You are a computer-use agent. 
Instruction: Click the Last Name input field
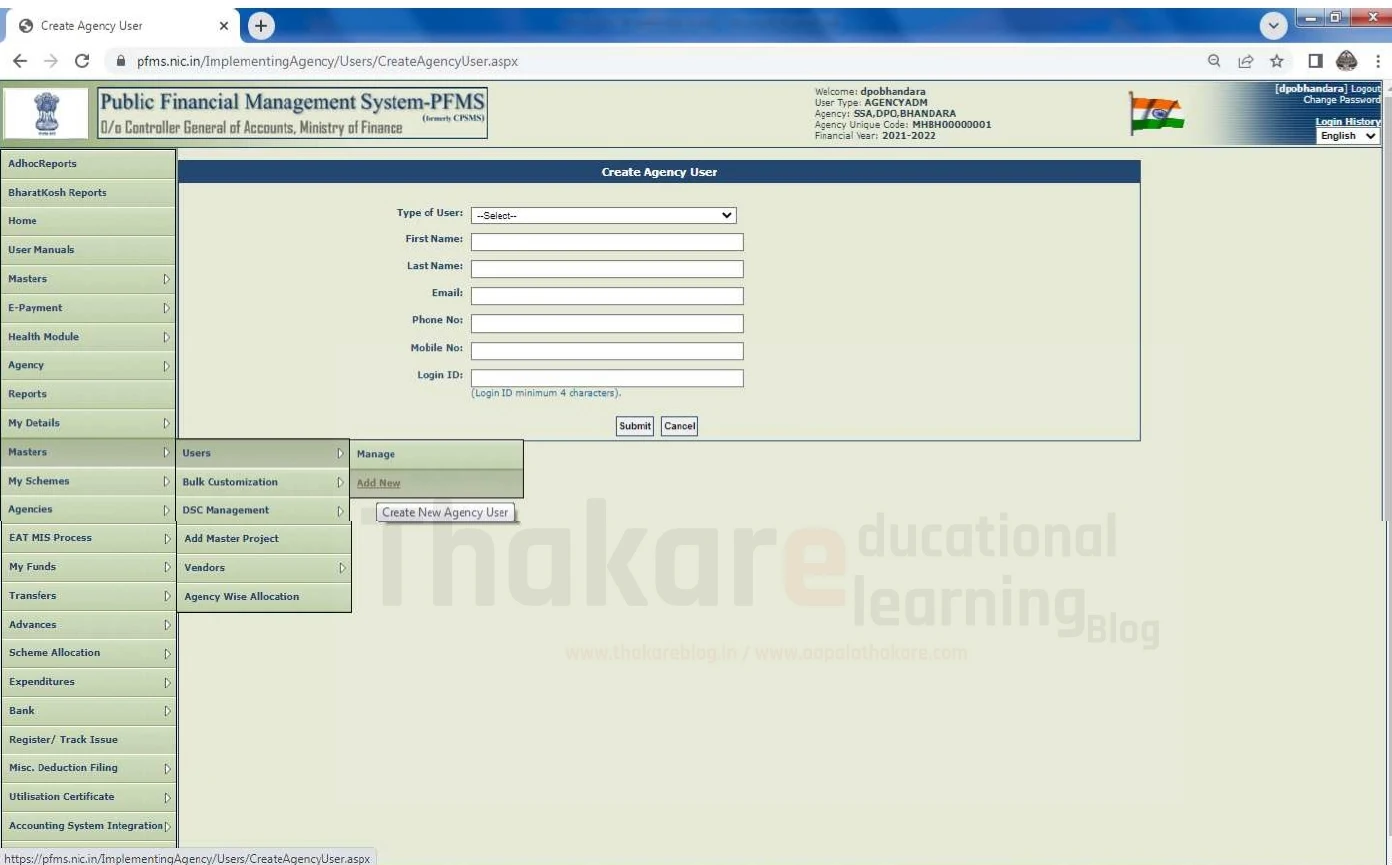pyautogui.click(x=607, y=269)
